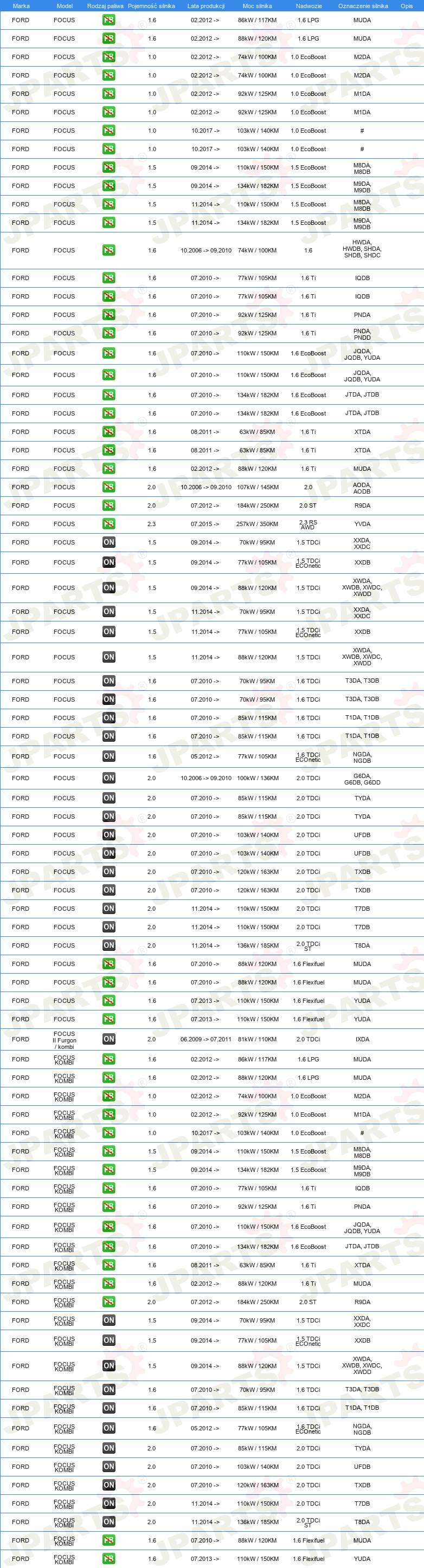Screen dimensions: 424x1568
Task: Click diesel ON icon in FOCUS KOMBI T1DA, T1DB row
Action: click(109, 1408)
